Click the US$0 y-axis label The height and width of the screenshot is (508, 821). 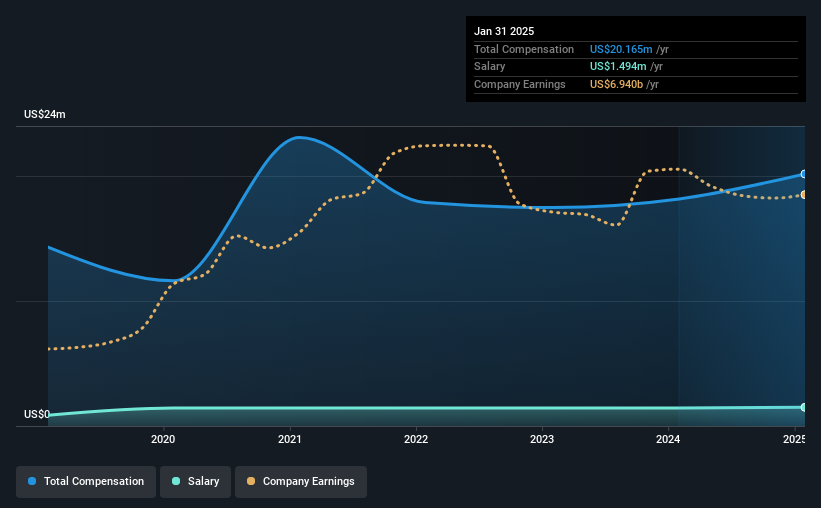[37, 414]
